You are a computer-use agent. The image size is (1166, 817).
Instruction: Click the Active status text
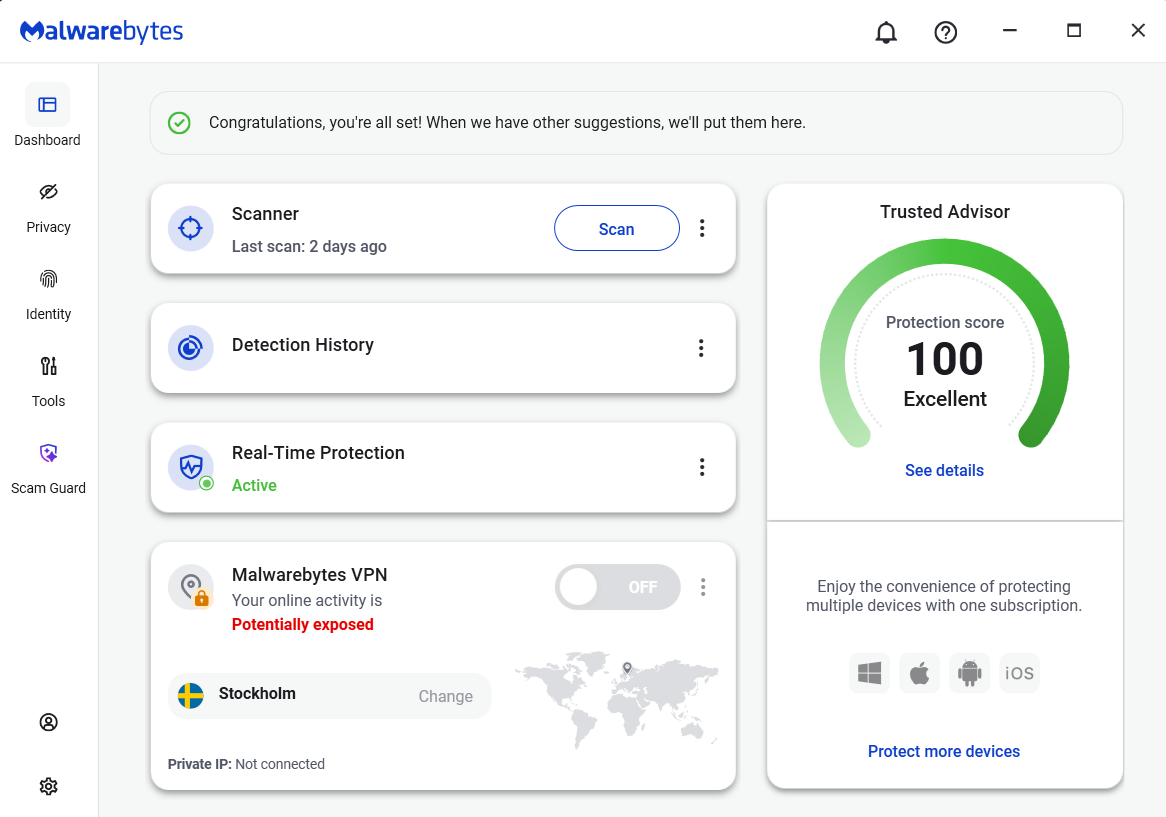pos(254,485)
